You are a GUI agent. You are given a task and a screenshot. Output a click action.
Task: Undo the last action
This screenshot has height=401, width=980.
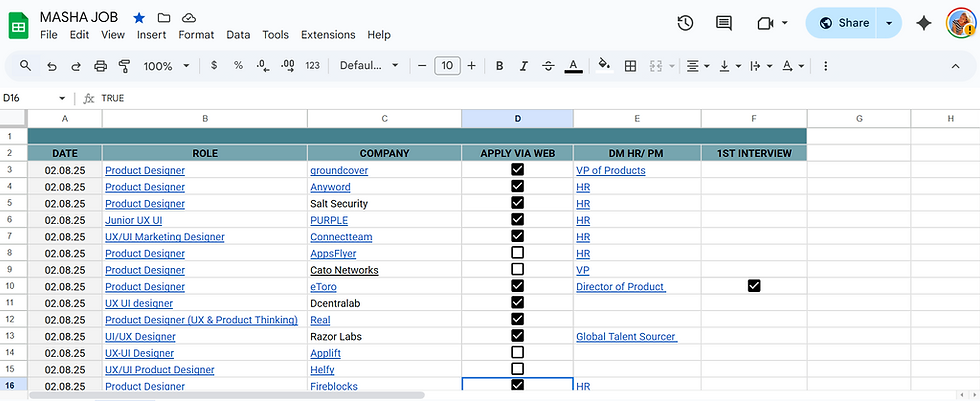click(52, 66)
